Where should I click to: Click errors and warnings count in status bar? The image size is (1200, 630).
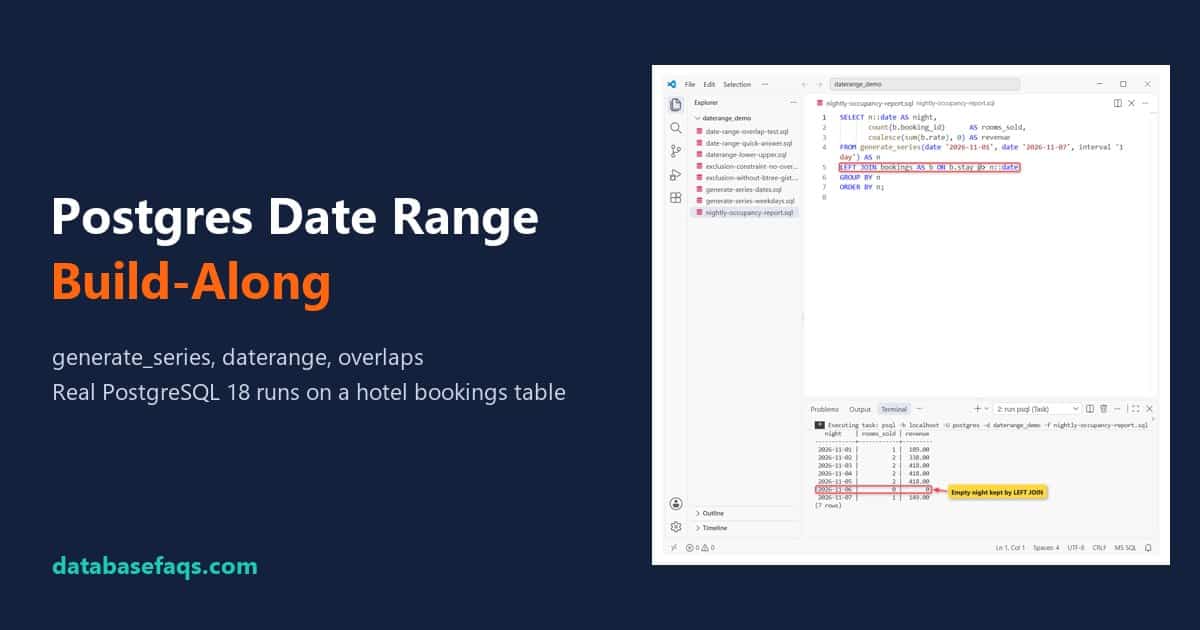698,547
